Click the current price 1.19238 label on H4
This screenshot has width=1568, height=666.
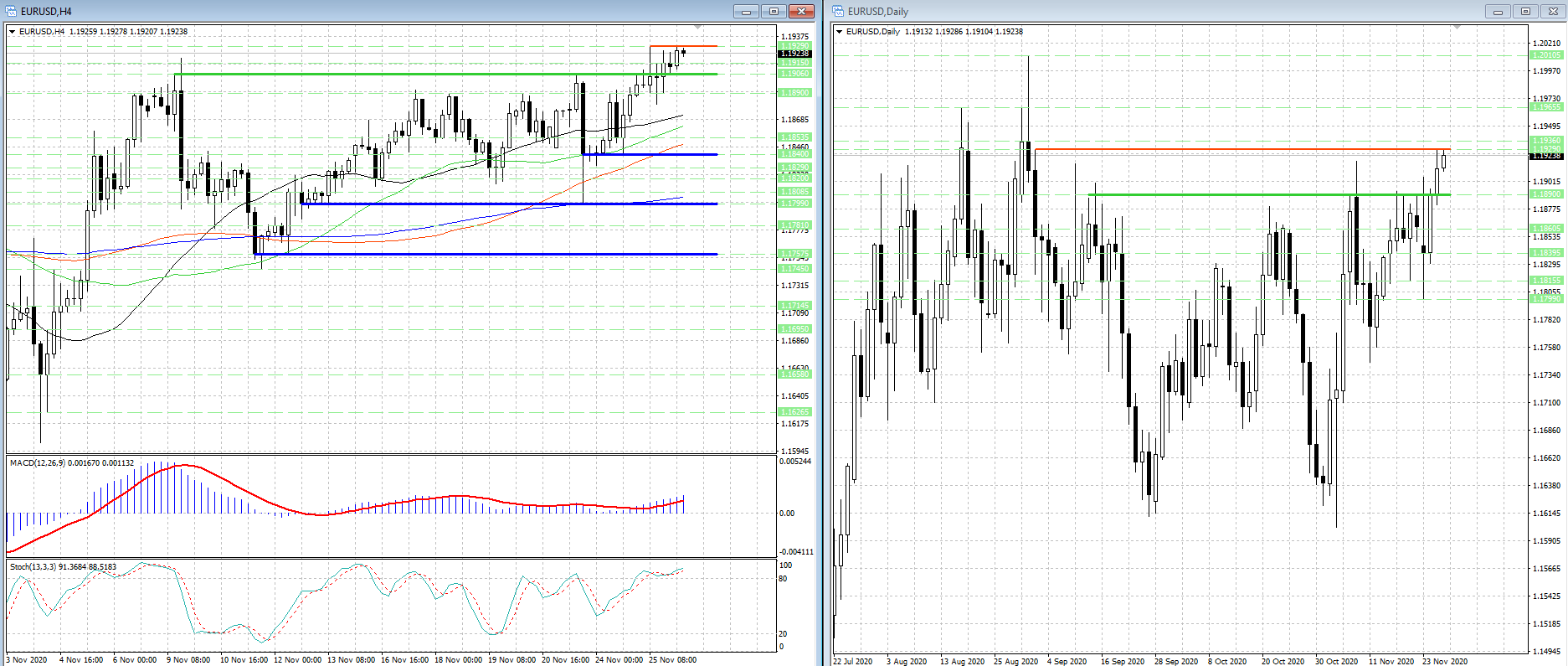pyautogui.click(x=794, y=54)
